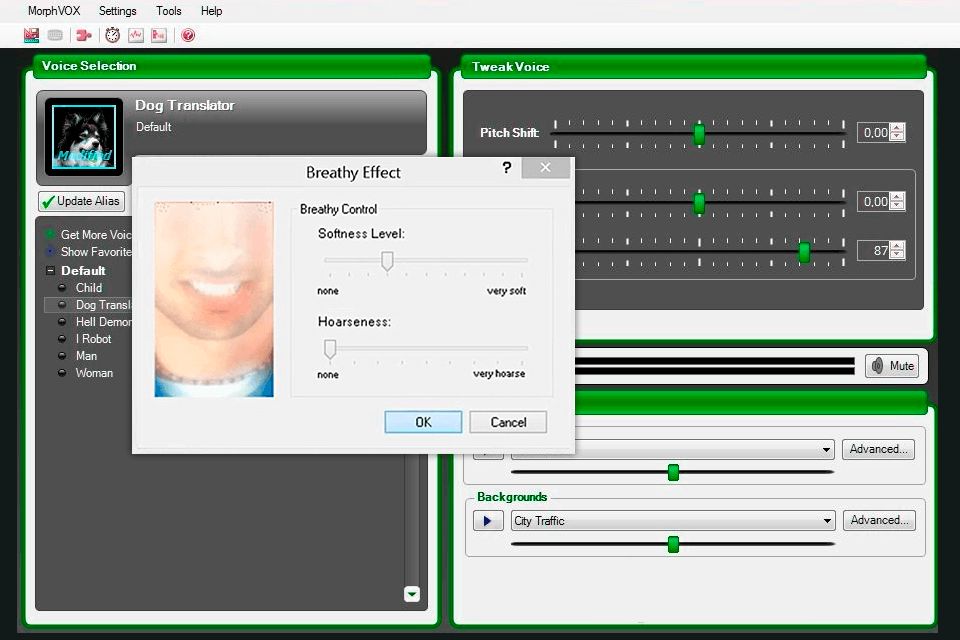Image resolution: width=960 pixels, height=640 pixels.
Task: Click Cancel in Breathy Effect dialog
Action: click(508, 422)
